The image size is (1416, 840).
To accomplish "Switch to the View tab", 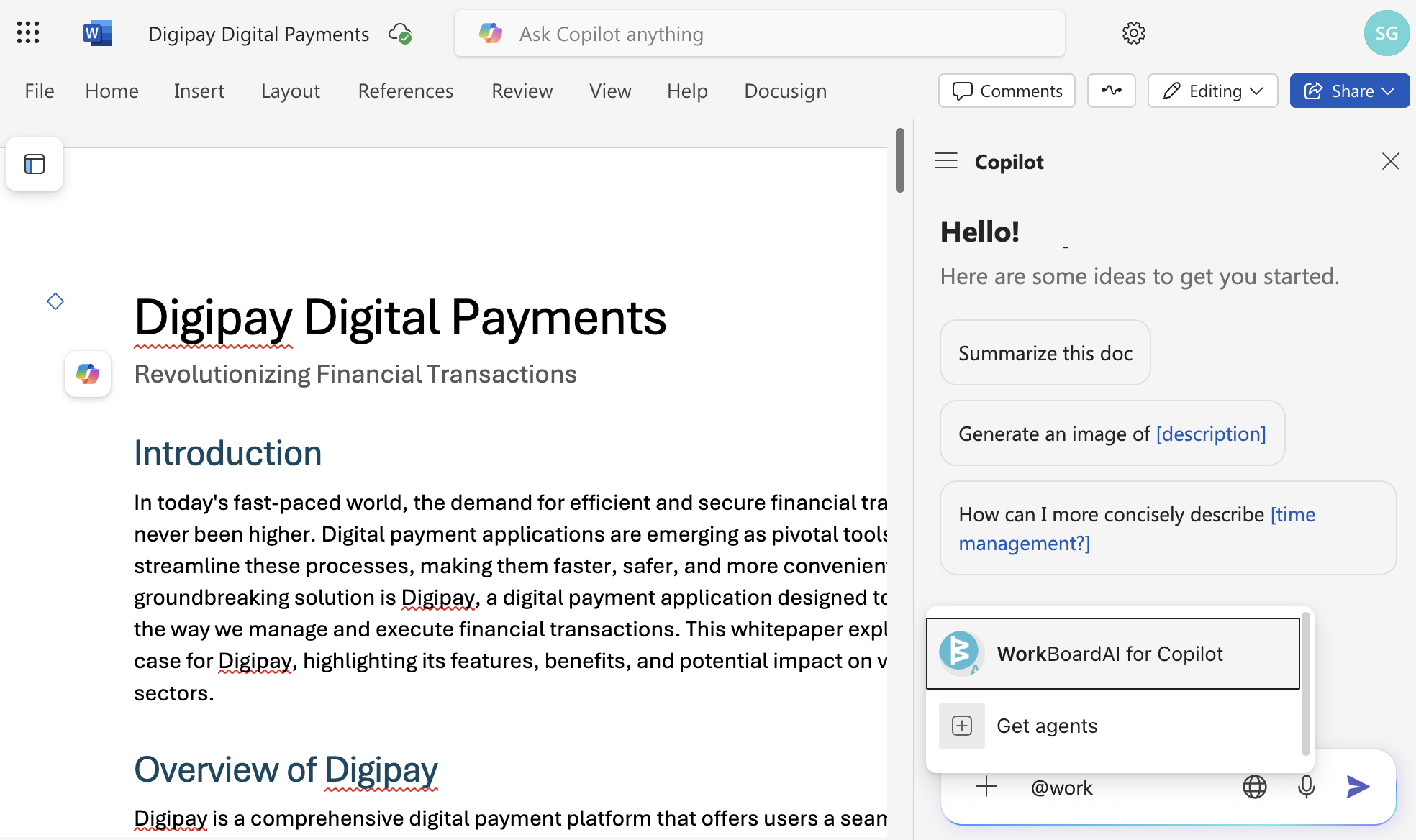I will pyautogui.click(x=609, y=91).
